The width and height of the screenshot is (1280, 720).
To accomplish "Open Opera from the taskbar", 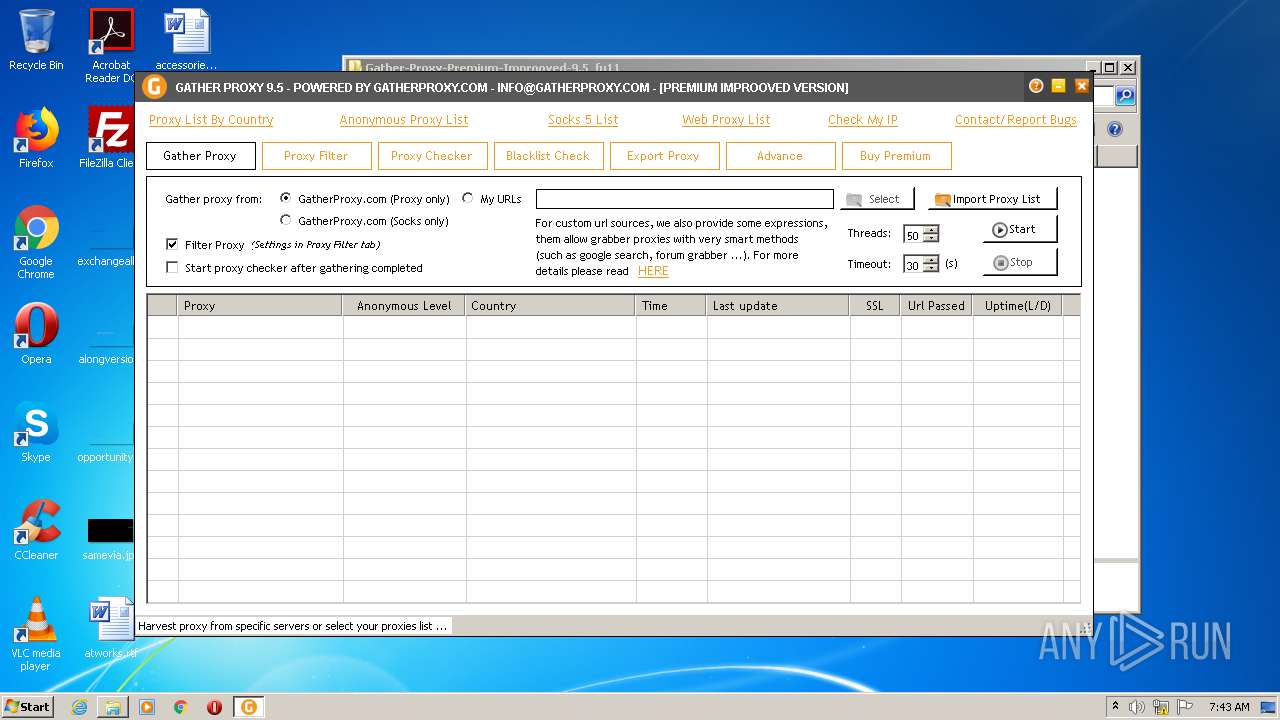I will click(x=214, y=707).
